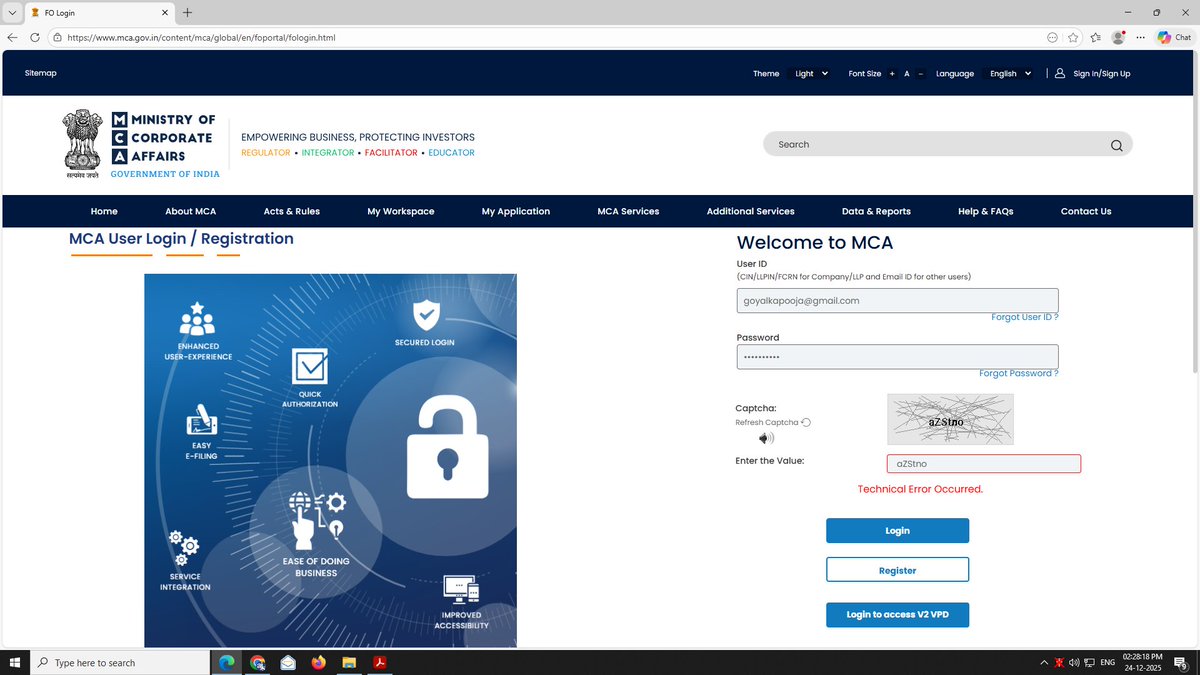Click the search magnifier icon in site search
The height and width of the screenshot is (675, 1200).
click(1116, 145)
